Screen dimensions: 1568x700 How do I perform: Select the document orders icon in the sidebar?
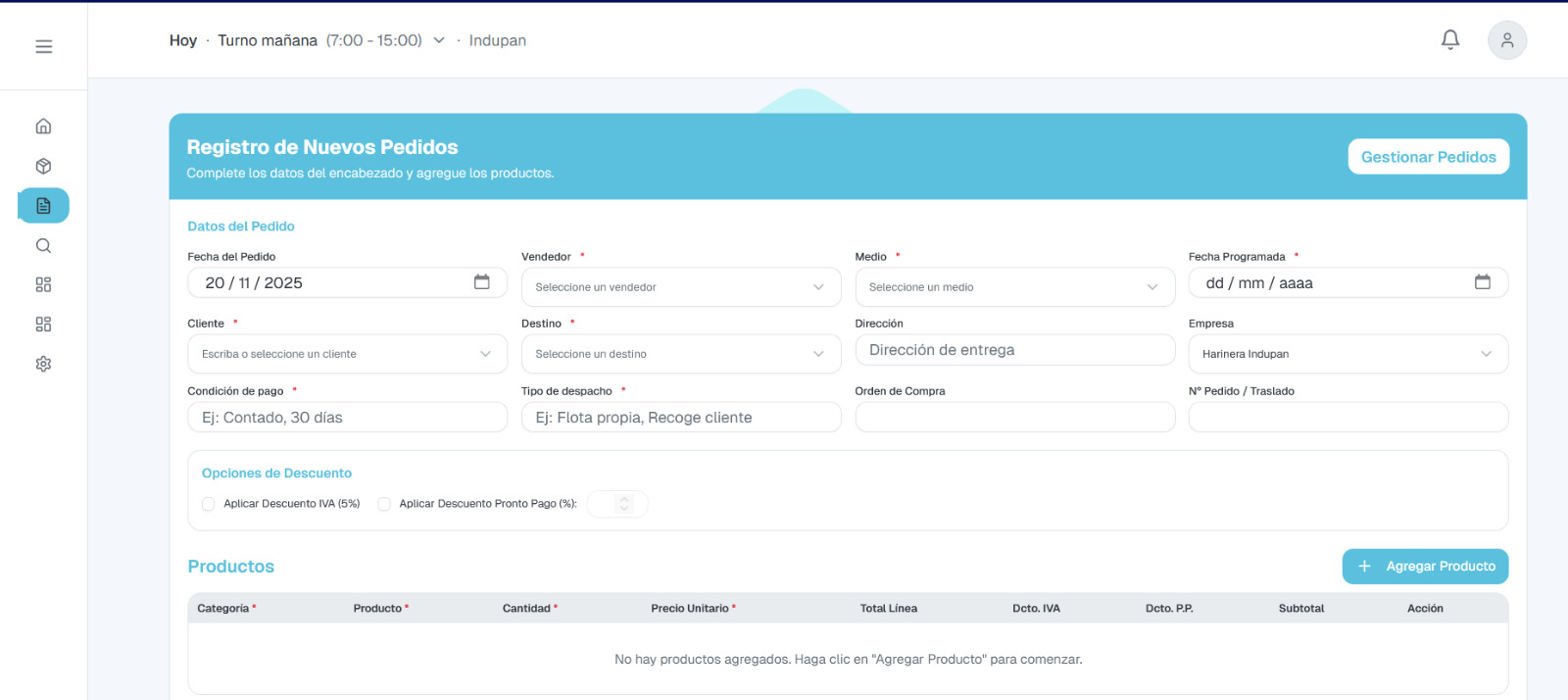point(43,206)
